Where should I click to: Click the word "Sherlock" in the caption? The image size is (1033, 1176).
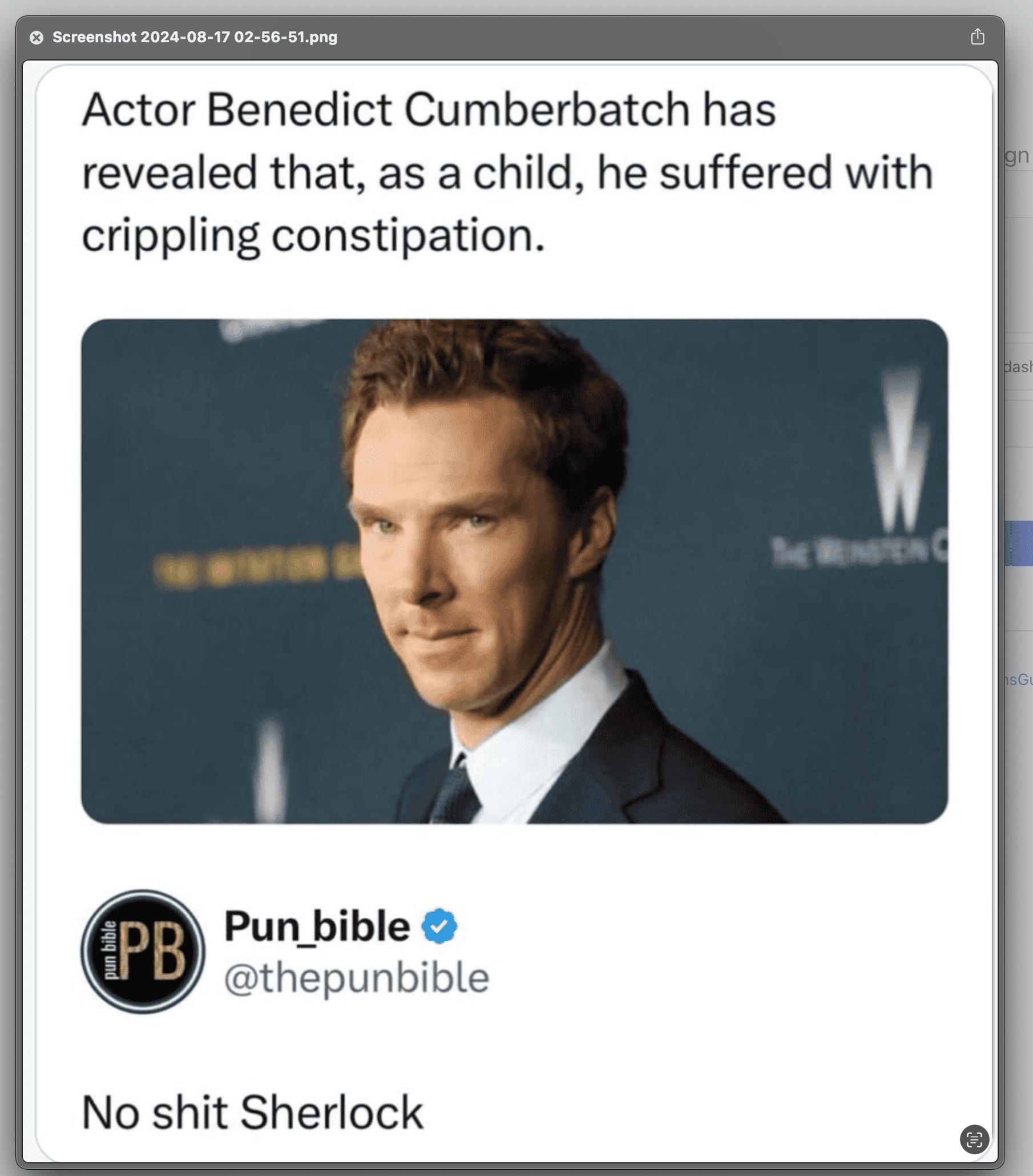tap(331, 1112)
